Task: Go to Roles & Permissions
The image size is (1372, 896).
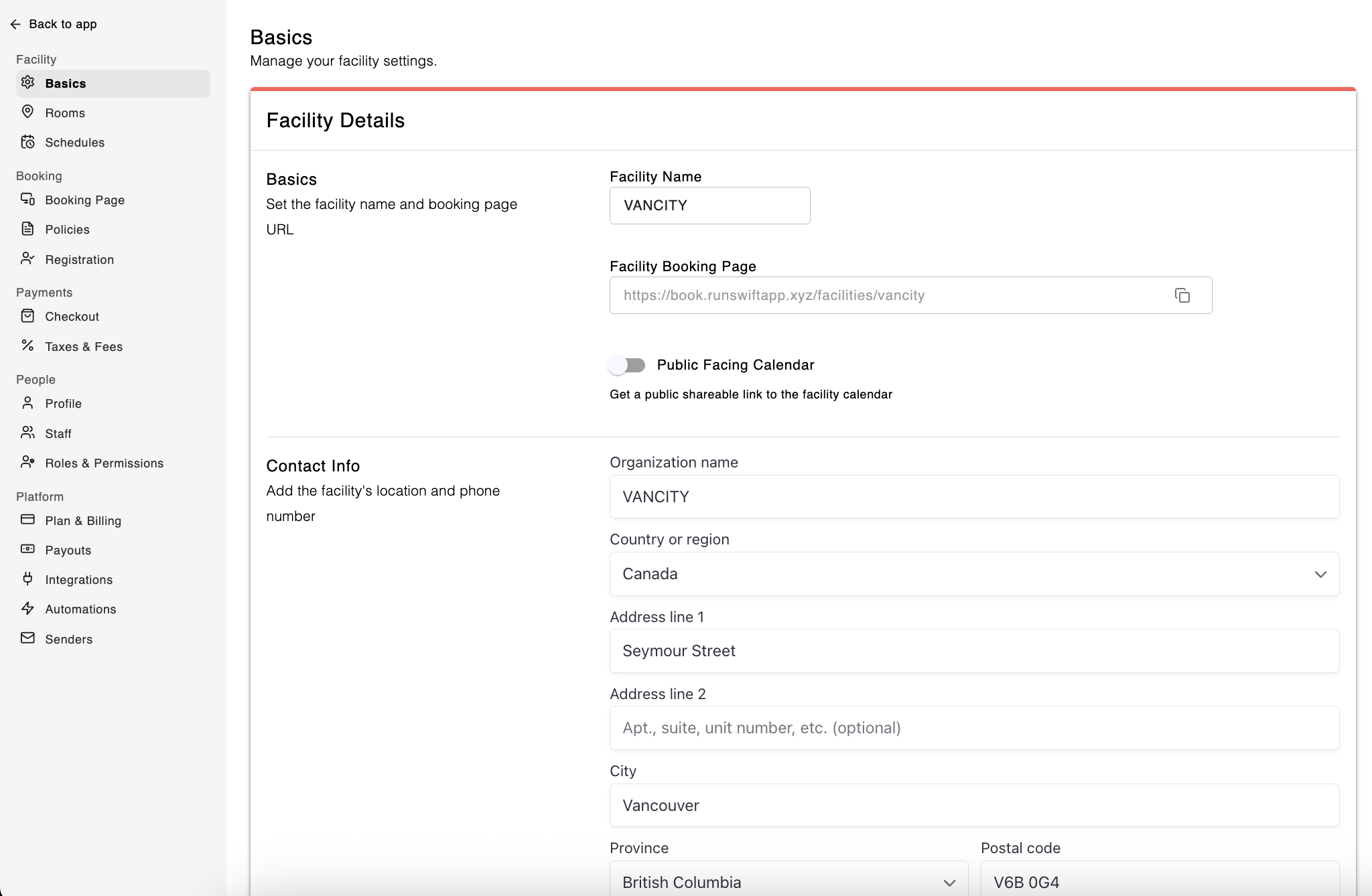Action: tap(104, 463)
